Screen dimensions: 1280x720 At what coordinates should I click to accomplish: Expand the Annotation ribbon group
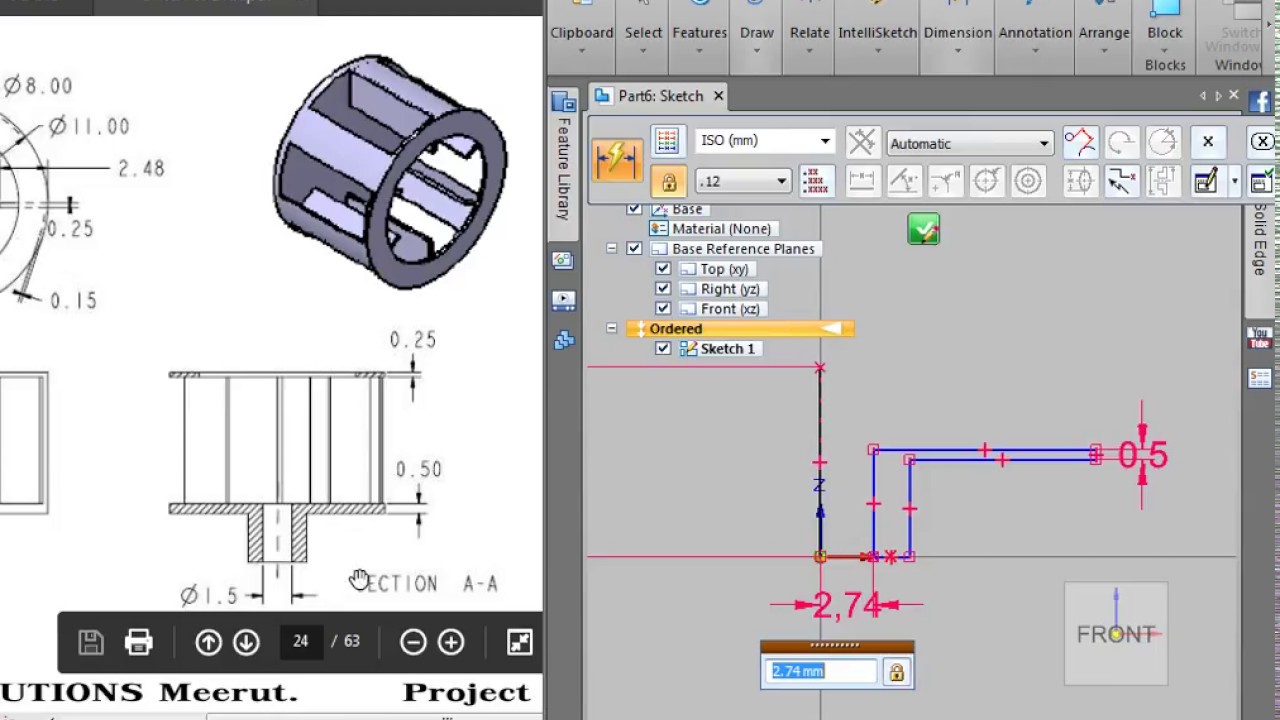1035,40
